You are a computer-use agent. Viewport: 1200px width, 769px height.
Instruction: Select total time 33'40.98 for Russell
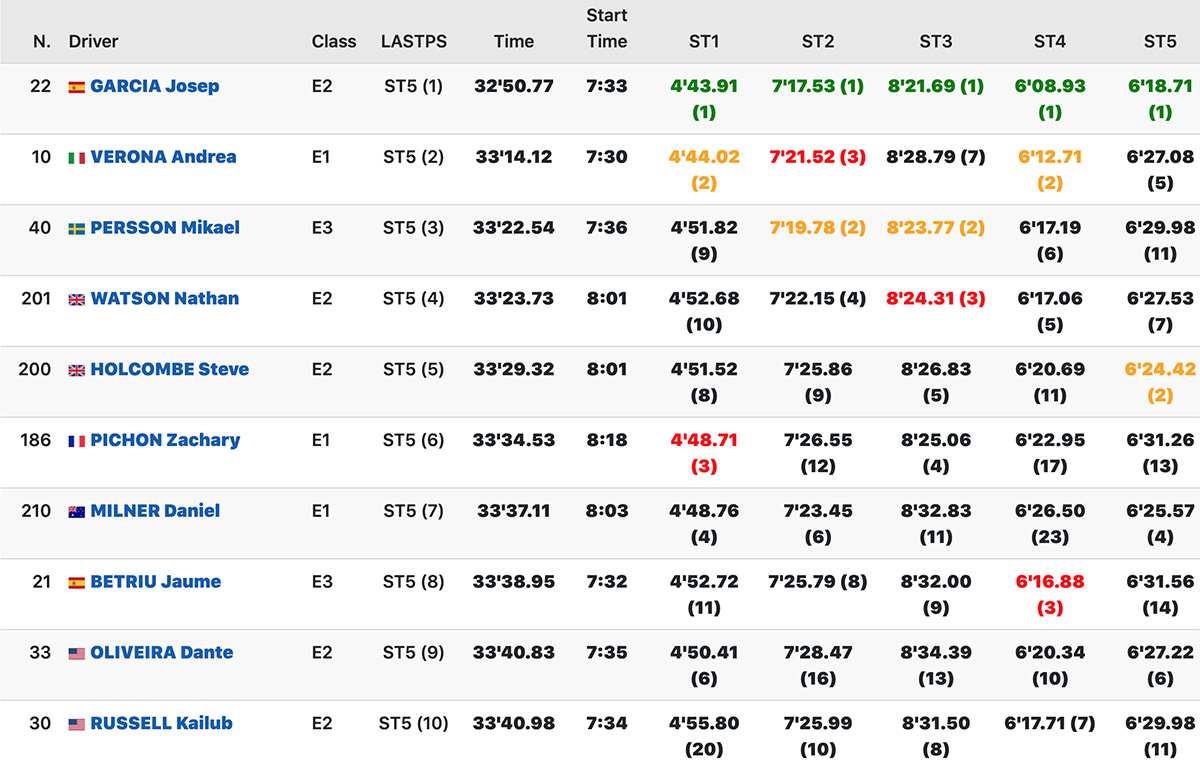point(514,725)
